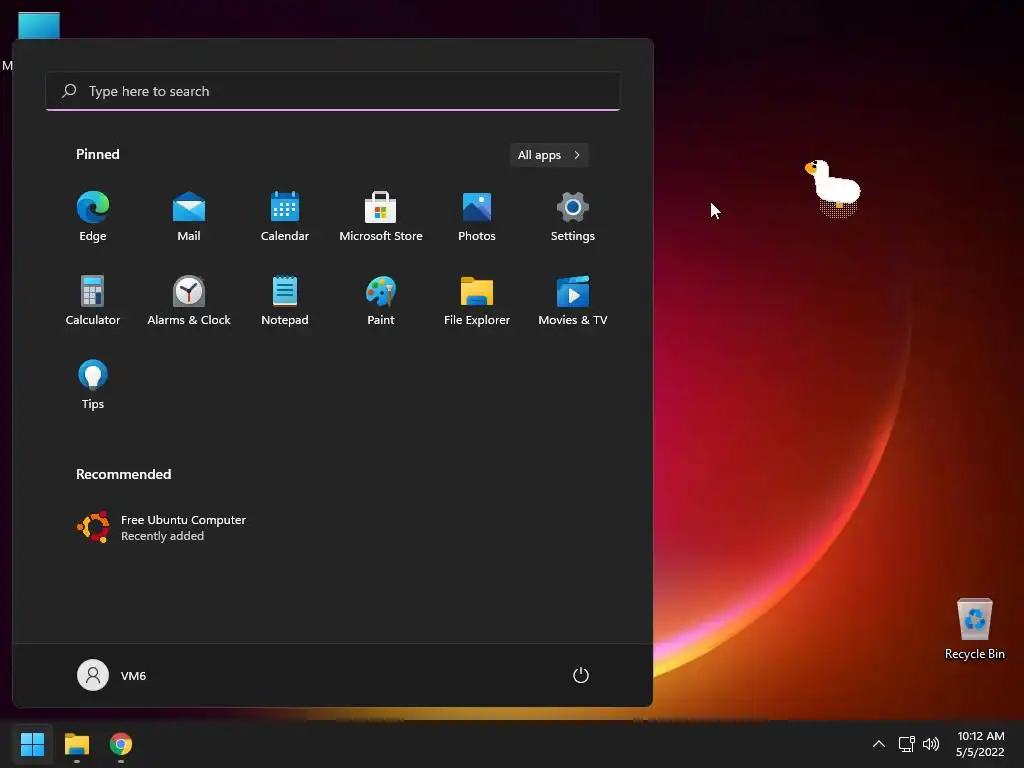Expand the All apps list
This screenshot has width=1024, height=768.
[x=549, y=155]
